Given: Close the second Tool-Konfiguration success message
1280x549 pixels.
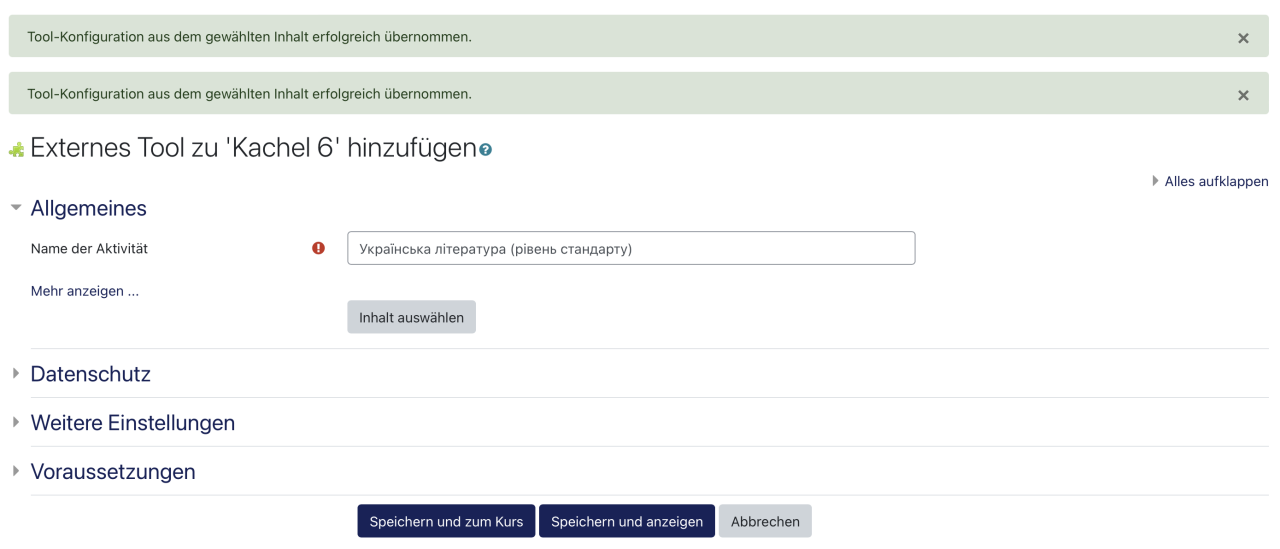Looking at the screenshot, I should [1243, 95].
